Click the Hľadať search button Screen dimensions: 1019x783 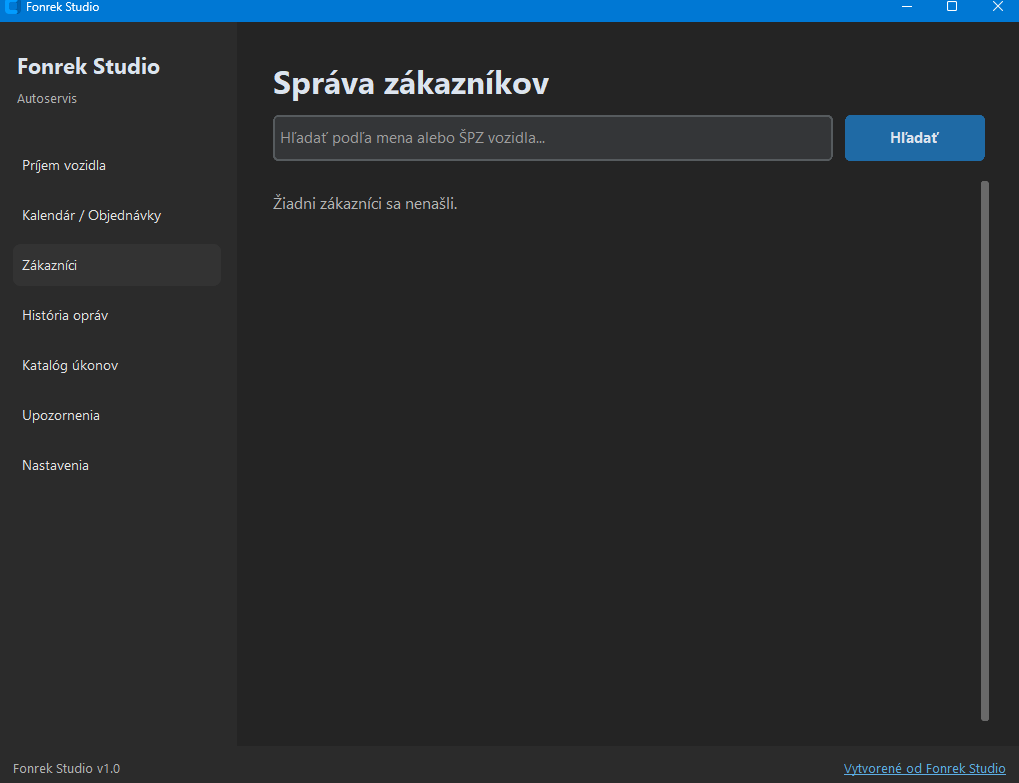coord(914,138)
